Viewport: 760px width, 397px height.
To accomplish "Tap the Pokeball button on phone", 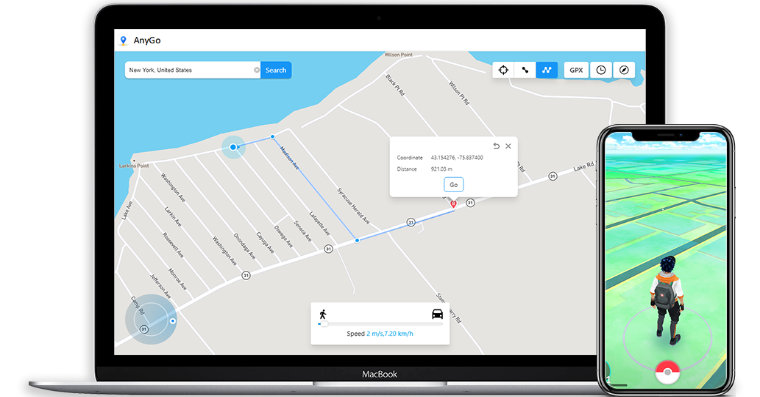I will point(667,372).
